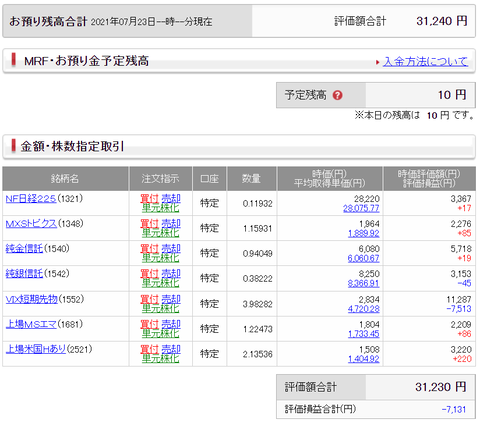Open NF日経225 (1321) stock link
The width and height of the screenshot is (480, 423).
tap(31, 199)
